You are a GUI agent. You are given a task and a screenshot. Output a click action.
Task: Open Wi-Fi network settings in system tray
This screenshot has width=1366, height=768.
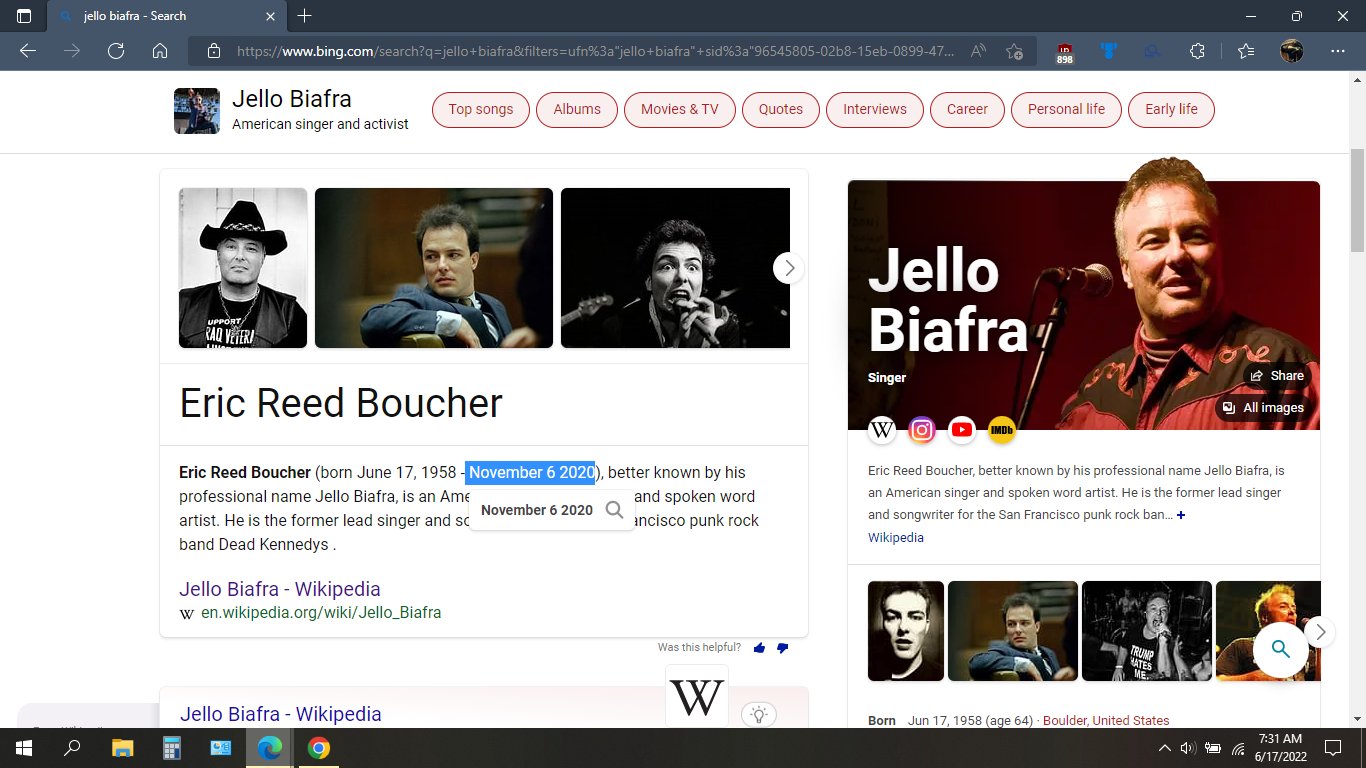click(1238, 748)
